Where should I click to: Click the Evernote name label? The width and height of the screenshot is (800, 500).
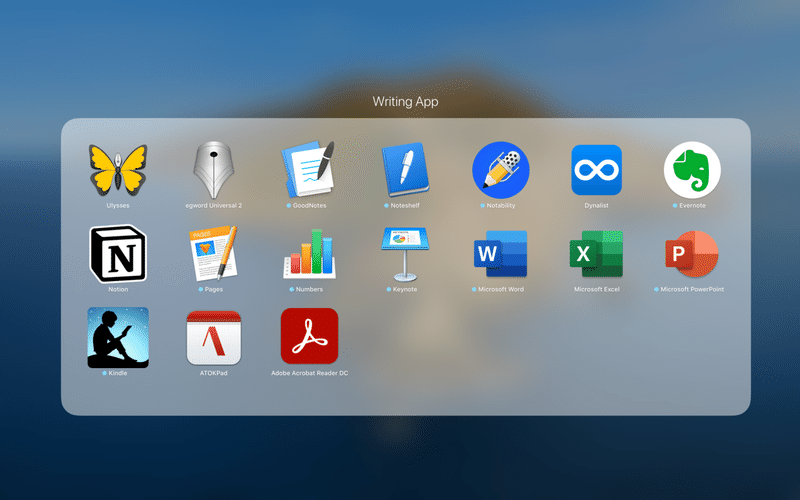[692, 206]
